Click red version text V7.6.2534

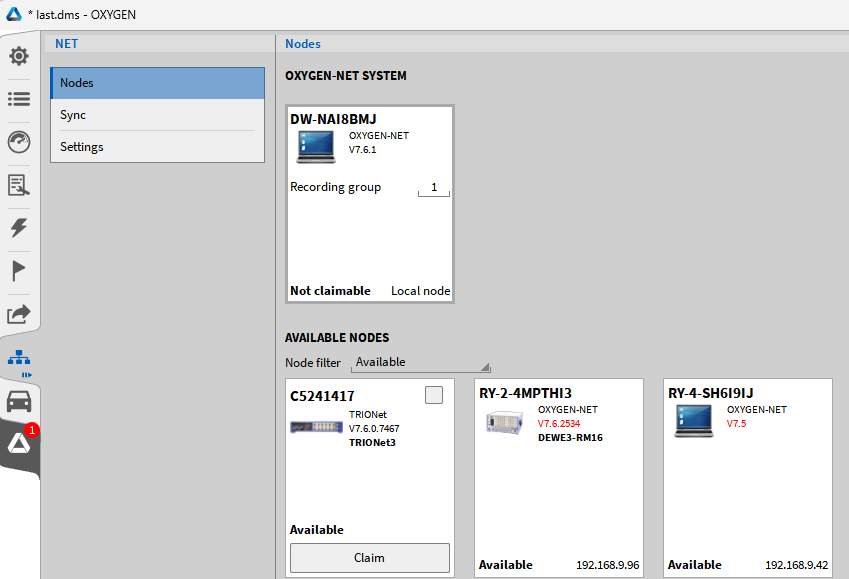[x=559, y=424]
